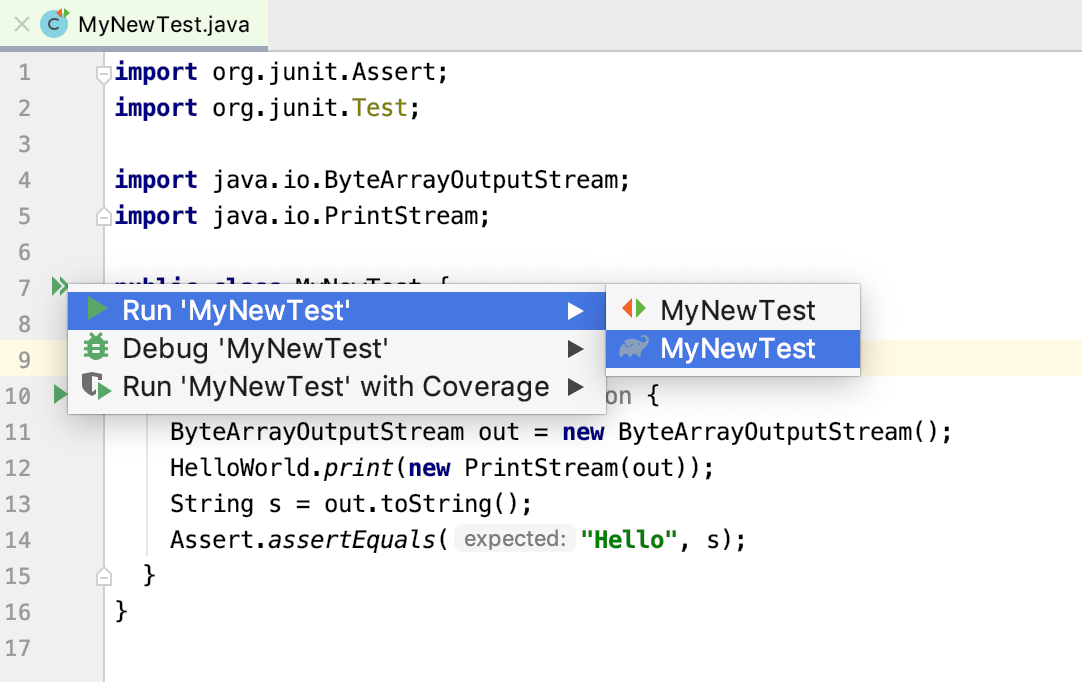The image size is (1082, 682).
Task: Click the "expected:" parameter hint on line 14
Action: pos(514,540)
